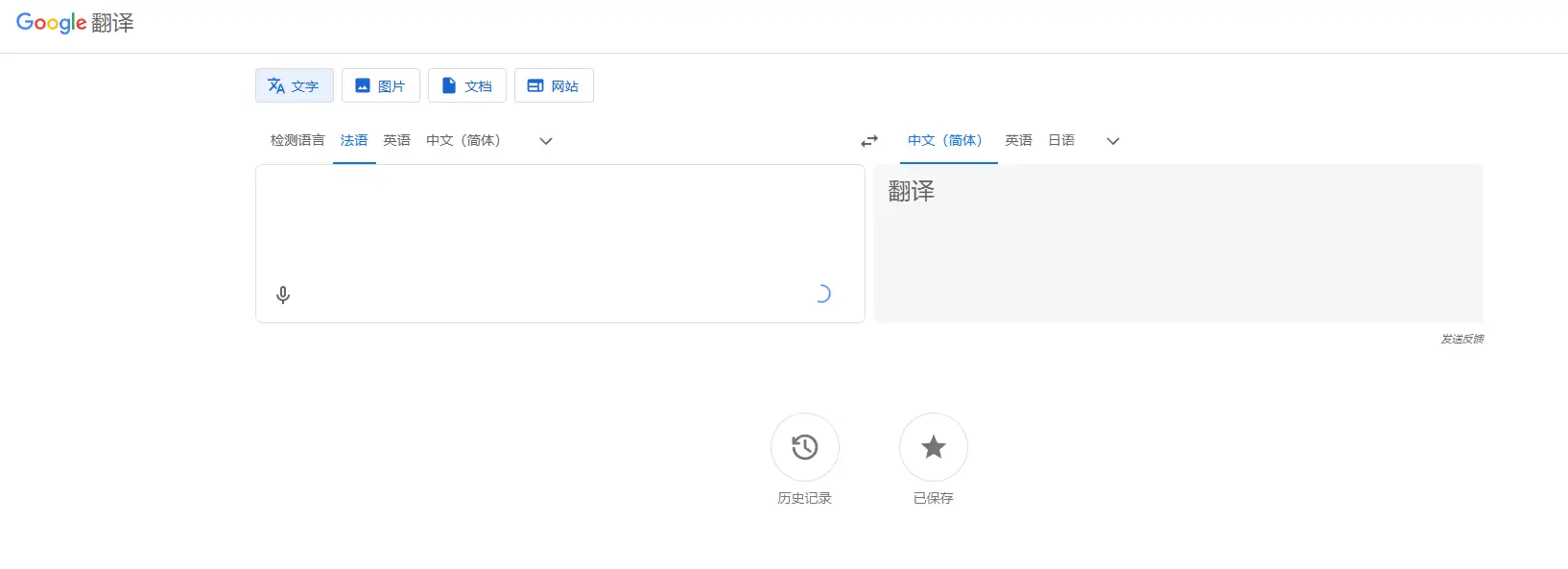Open 历史记录 history

[x=805, y=460]
